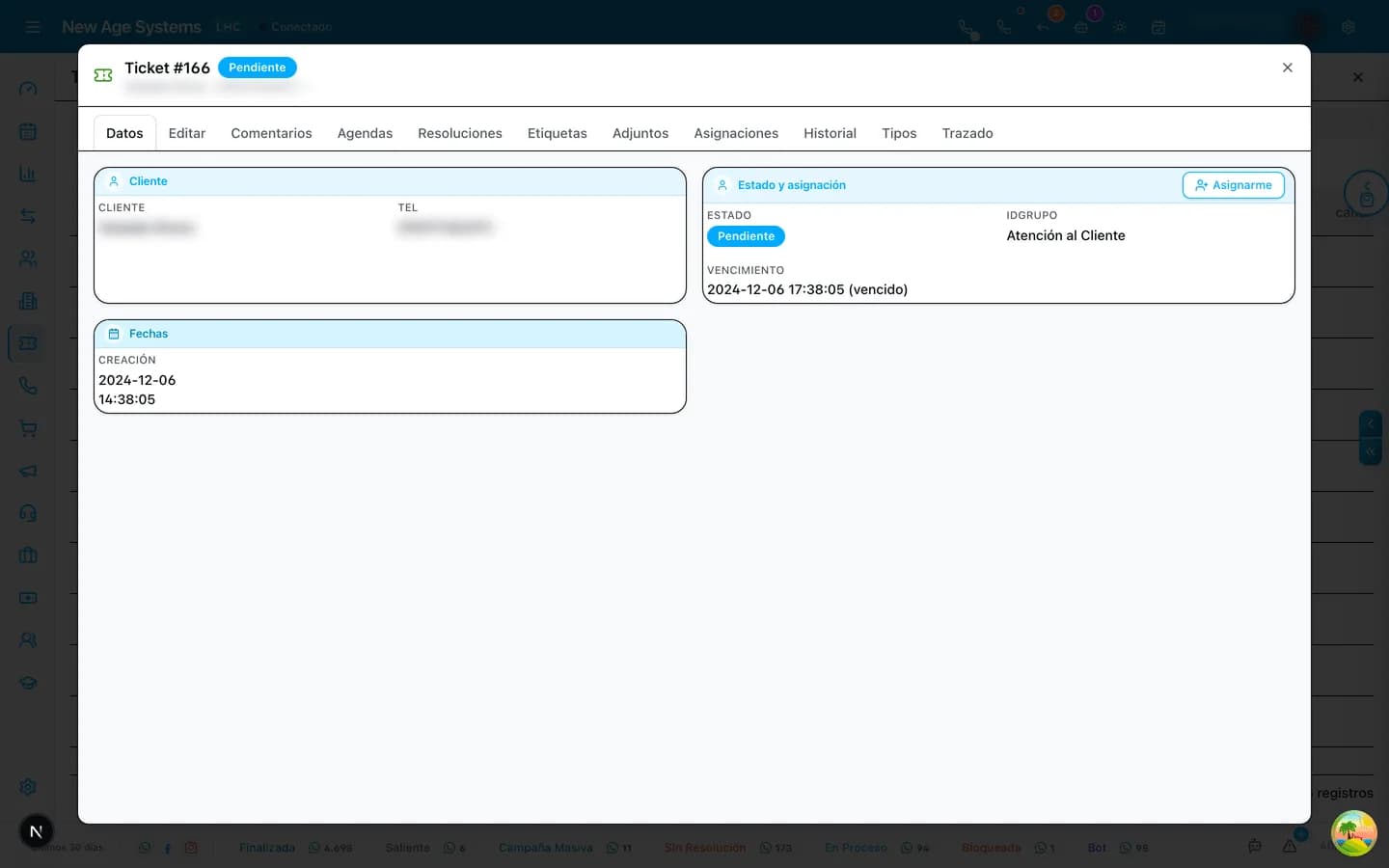Click the transfer arrows icon in sidebar
The height and width of the screenshot is (868, 1389).
click(x=28, y=216)
